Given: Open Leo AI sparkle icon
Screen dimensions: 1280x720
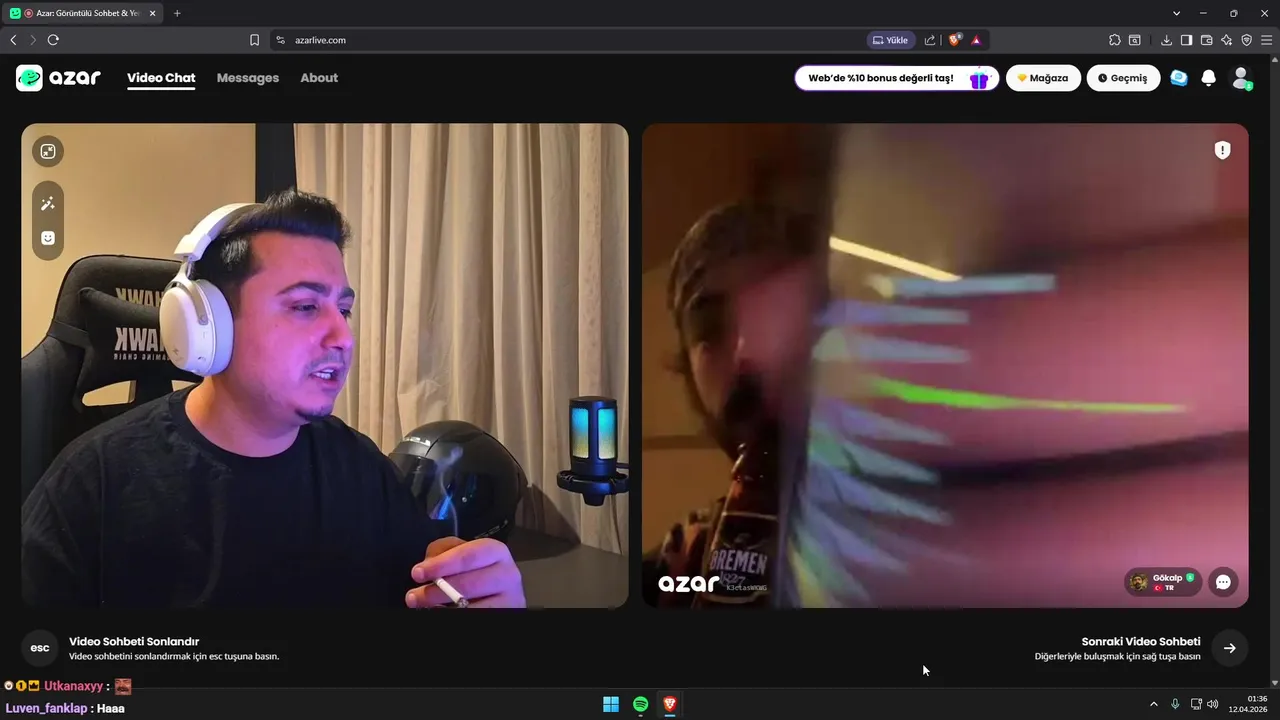Looking at the screenshot, I should [x=1227, y=40].
